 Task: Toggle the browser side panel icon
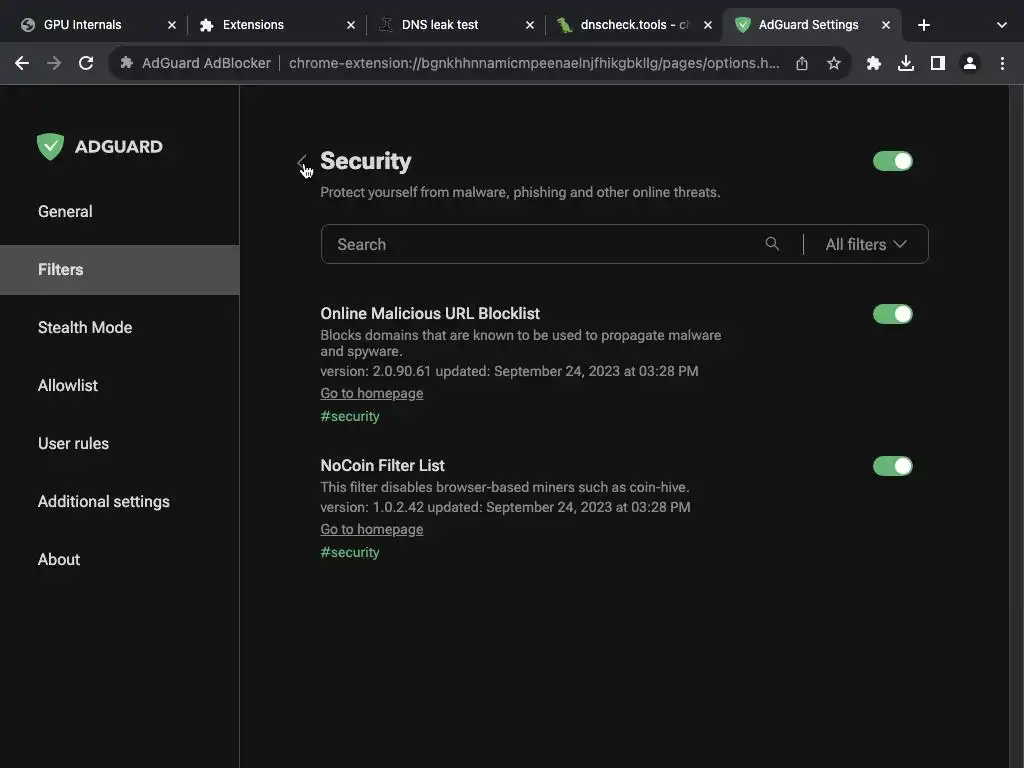tap(938, 63)
